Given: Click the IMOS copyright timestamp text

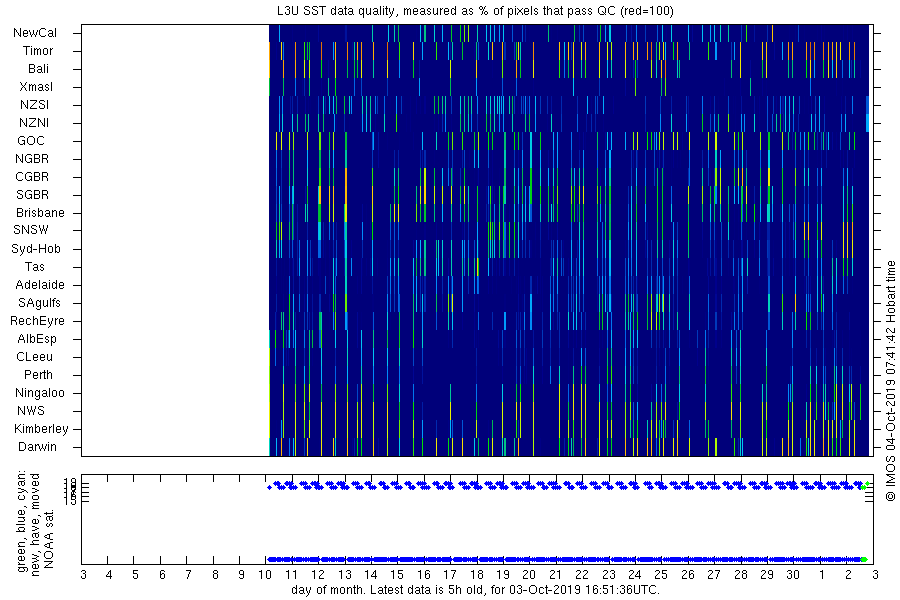Looking at the screenshot, I should [890, 381].
